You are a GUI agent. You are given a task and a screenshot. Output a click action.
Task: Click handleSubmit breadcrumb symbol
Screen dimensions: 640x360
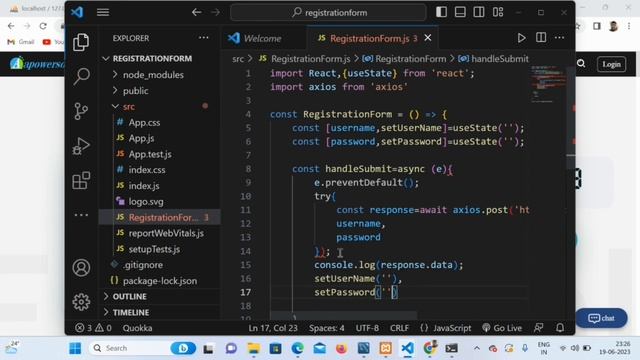[x=500, y=59]
